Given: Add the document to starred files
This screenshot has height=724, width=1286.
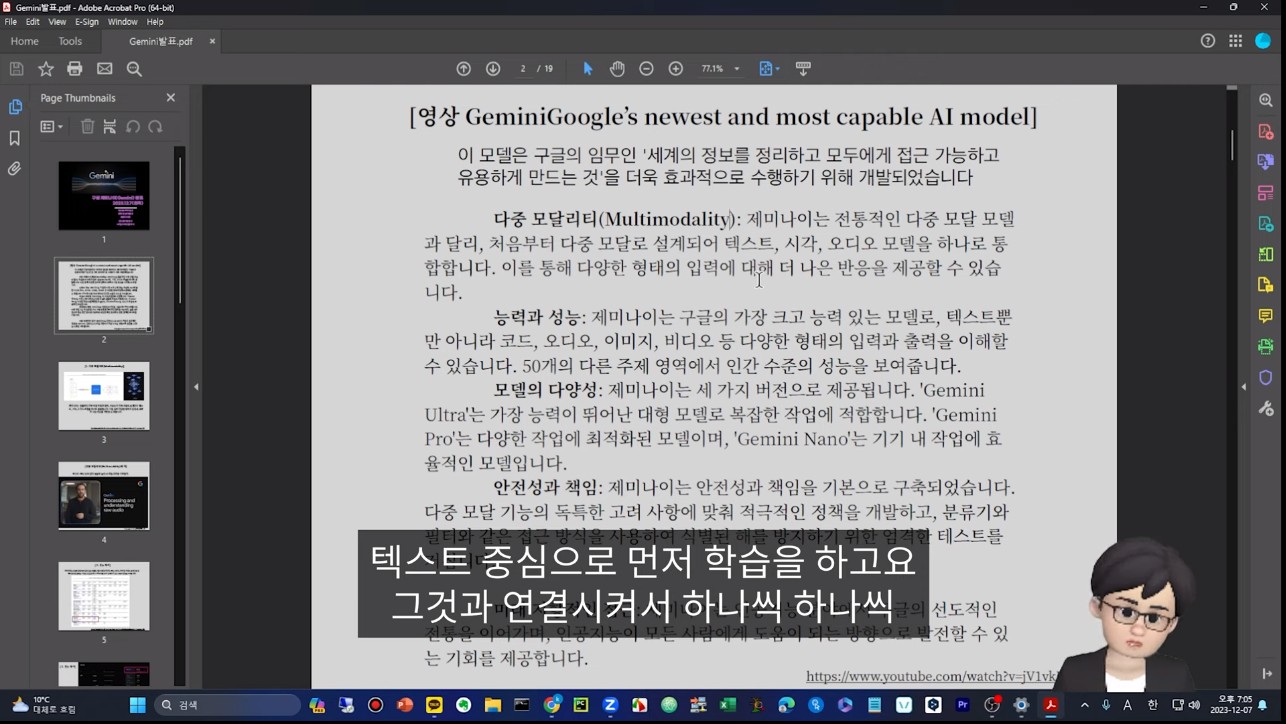Looking at the screenshot, I should pyautogui.click(x=46, y=69).
